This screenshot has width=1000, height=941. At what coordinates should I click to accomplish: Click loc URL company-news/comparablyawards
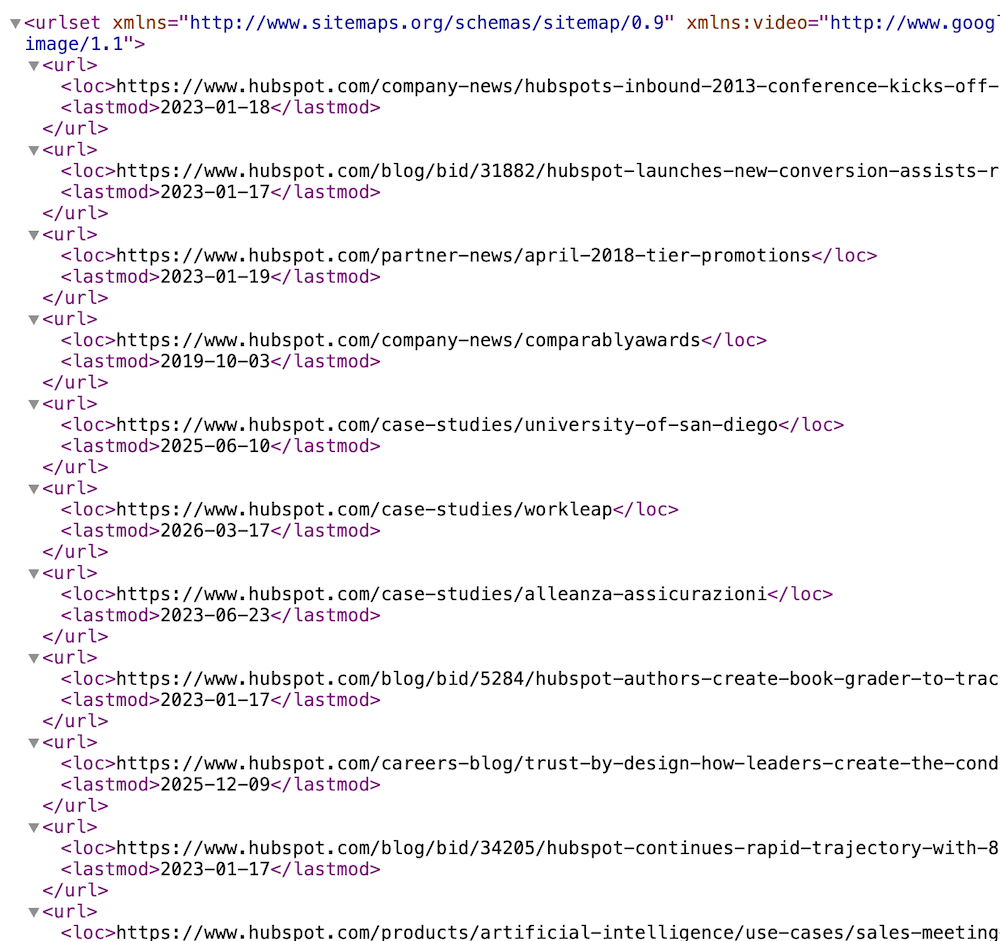(x=408, y=340)
